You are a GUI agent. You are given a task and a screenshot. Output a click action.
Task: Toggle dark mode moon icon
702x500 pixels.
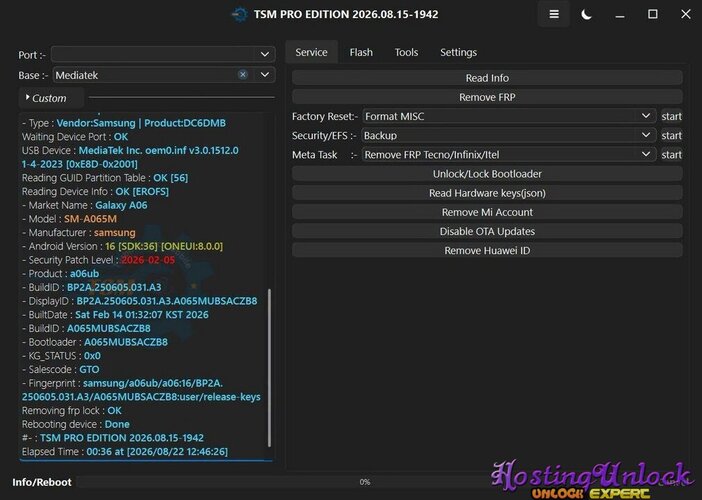pyautogui.click(x=586, y=14)
